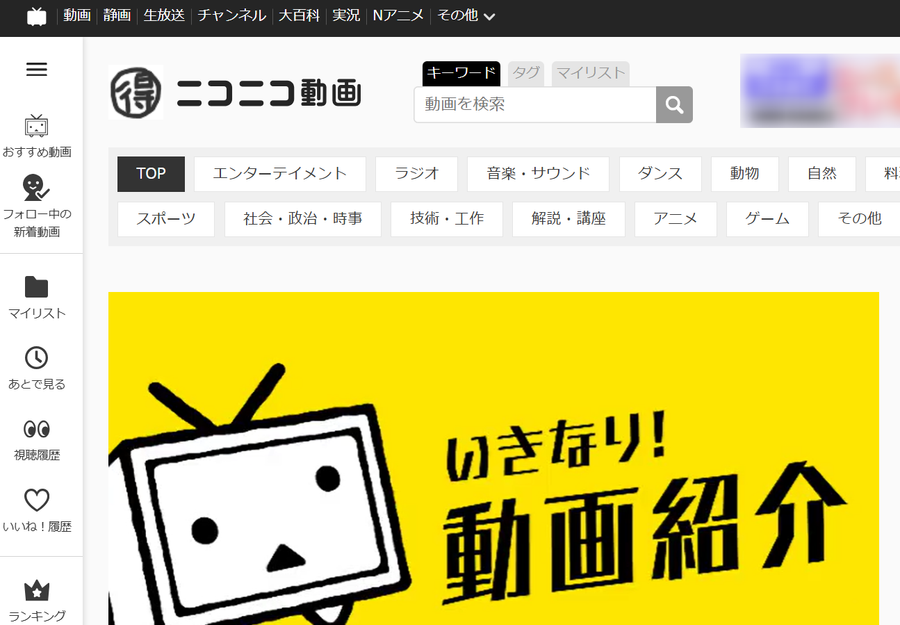Select the その他 category button
The height and width of the screenshot is (625, 900).
pyautogui.click(x=859, y=219)
